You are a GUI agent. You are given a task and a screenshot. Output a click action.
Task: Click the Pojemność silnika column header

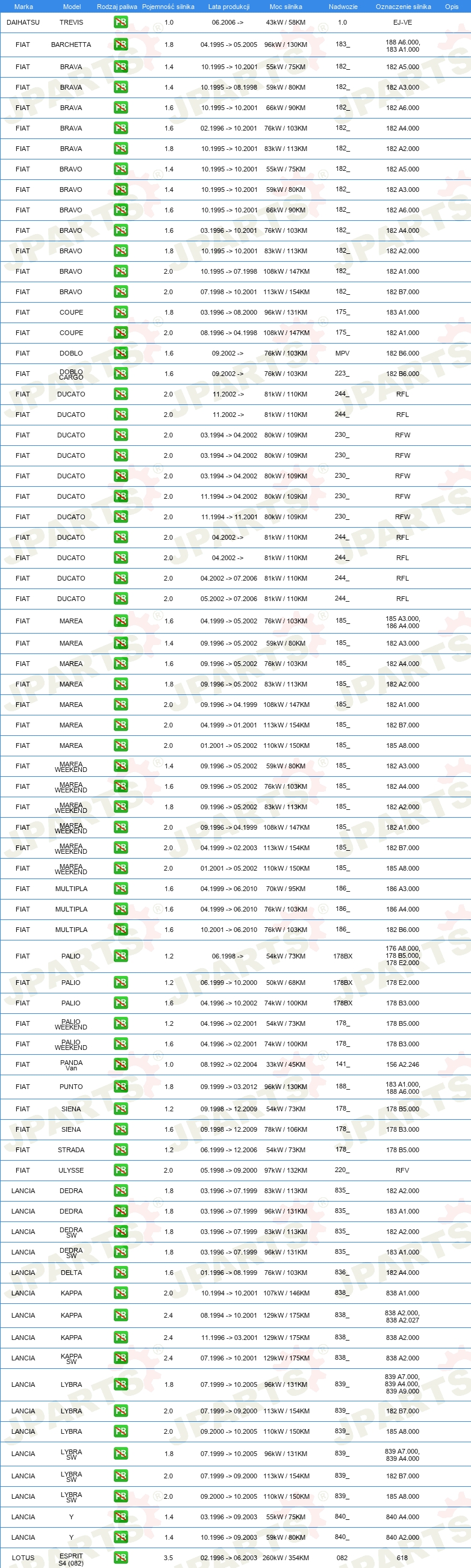[168, 7]
